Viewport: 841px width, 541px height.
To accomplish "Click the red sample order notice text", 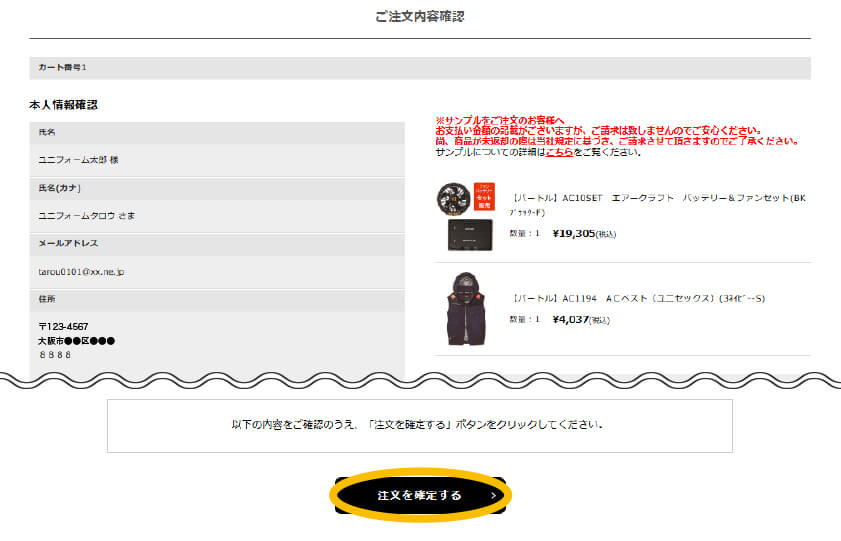I will pyautogui.click(x=617, y=131).
